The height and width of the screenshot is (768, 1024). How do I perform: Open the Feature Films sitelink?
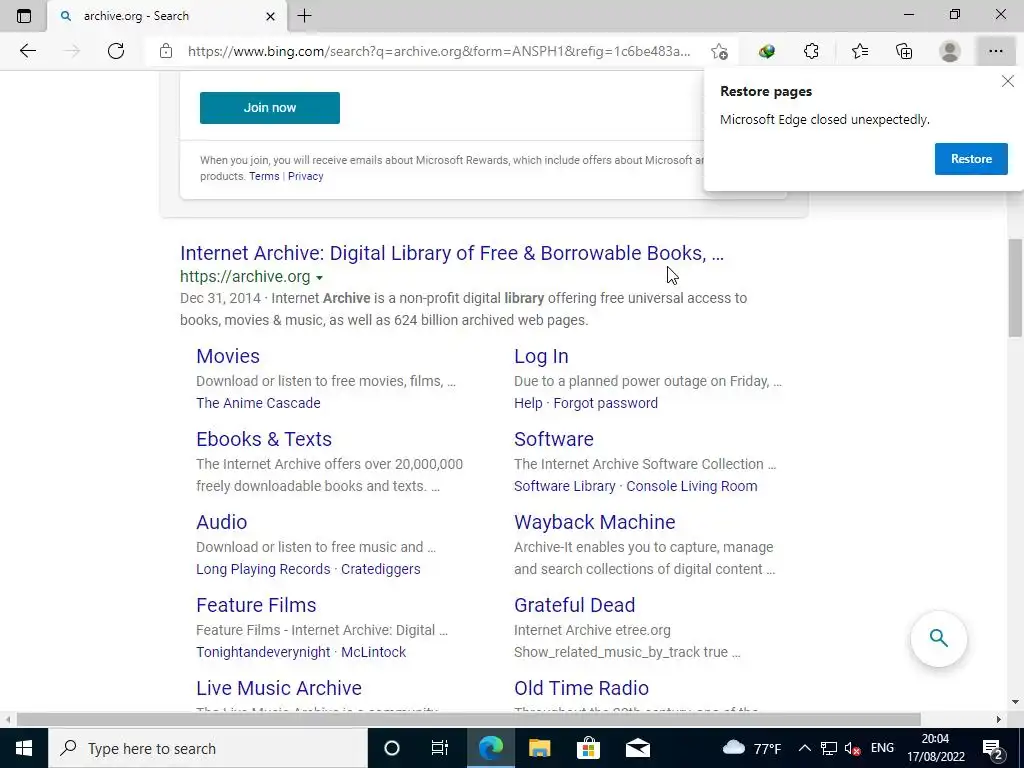pyautogui.click(x=256, y=605)
